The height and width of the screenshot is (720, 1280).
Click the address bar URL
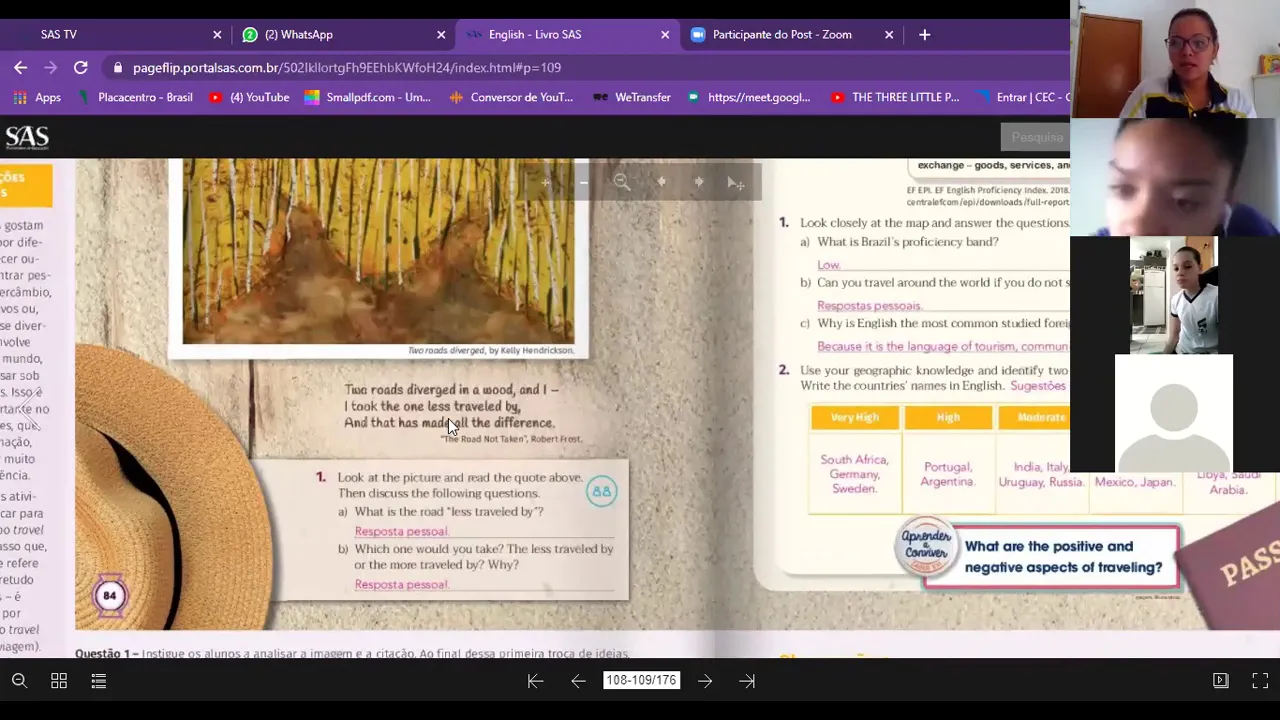coord(347,67)
